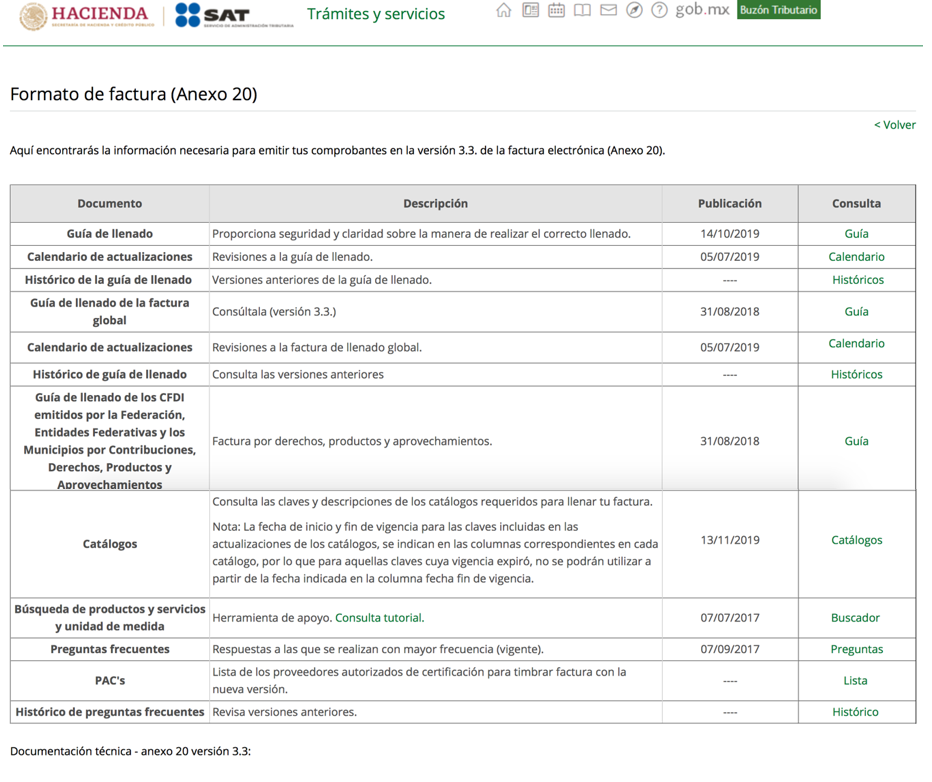Click date 05/07/2019 beside Revisiones a la guía de llenado
932x782 pixels.
coord(730,257)
